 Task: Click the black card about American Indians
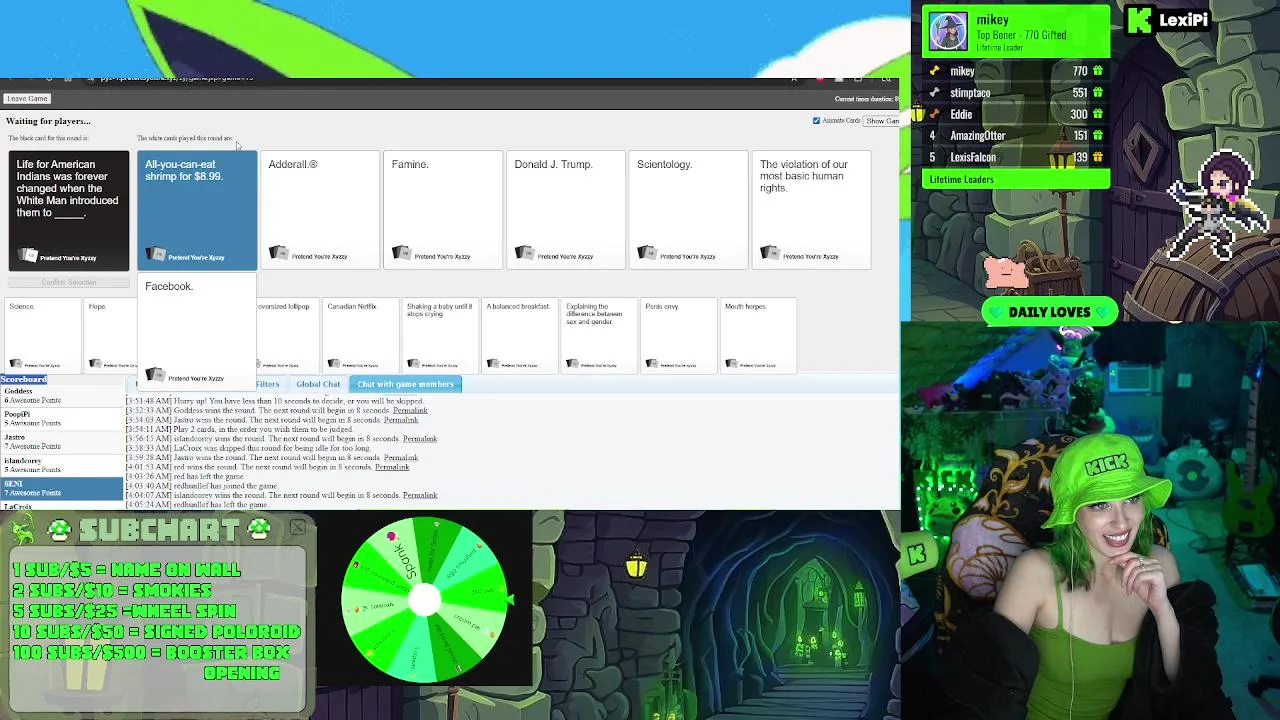click(x=69, y=210)
